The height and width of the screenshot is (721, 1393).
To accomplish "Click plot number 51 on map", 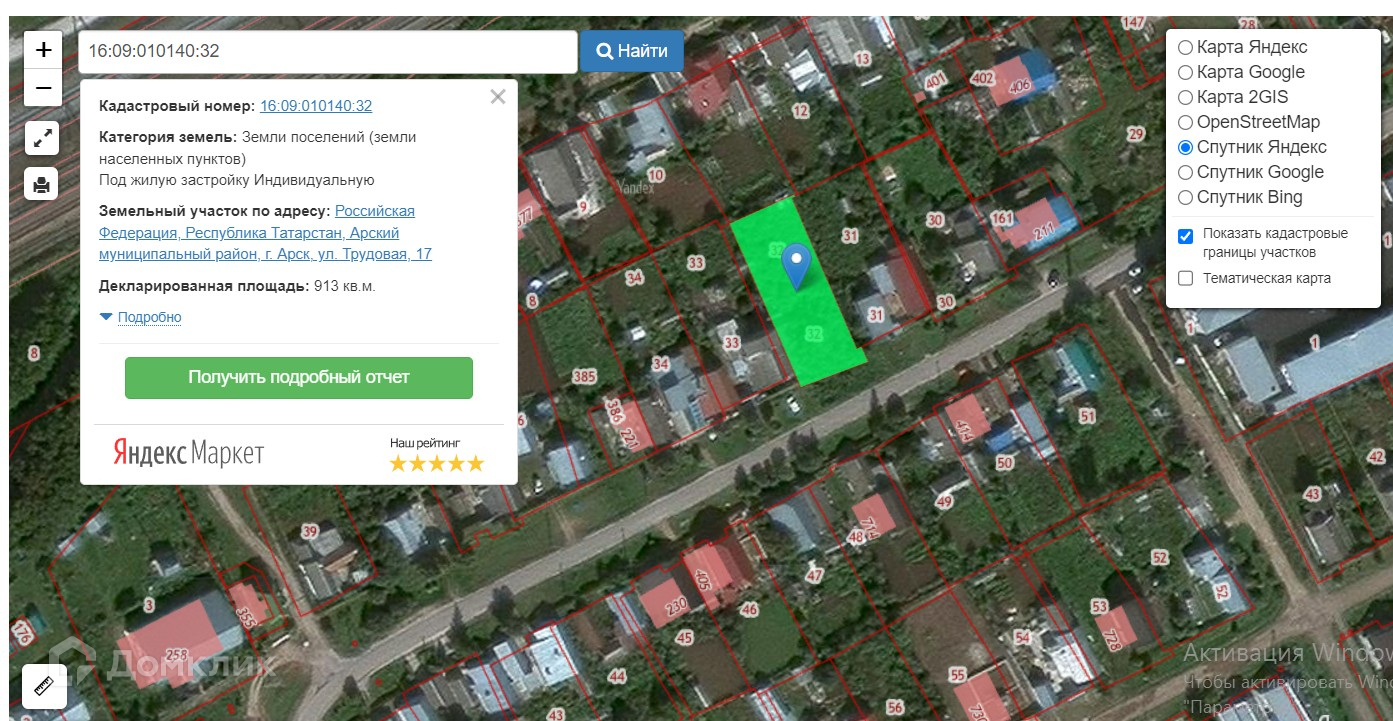I will tap(1087, 416).
